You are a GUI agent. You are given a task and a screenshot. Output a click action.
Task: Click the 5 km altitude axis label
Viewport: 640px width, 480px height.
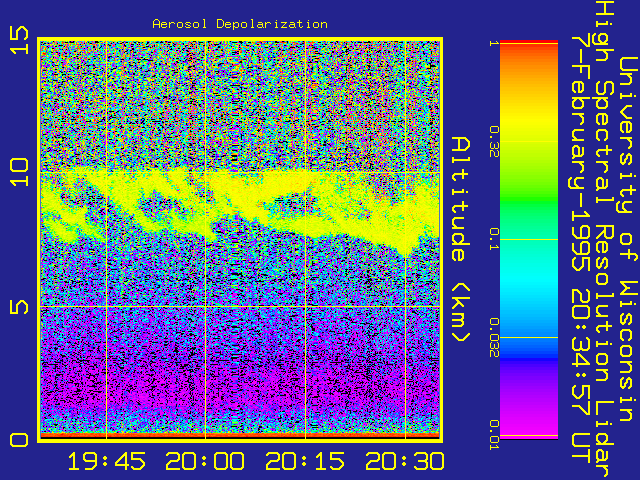[x=20, y=307]
